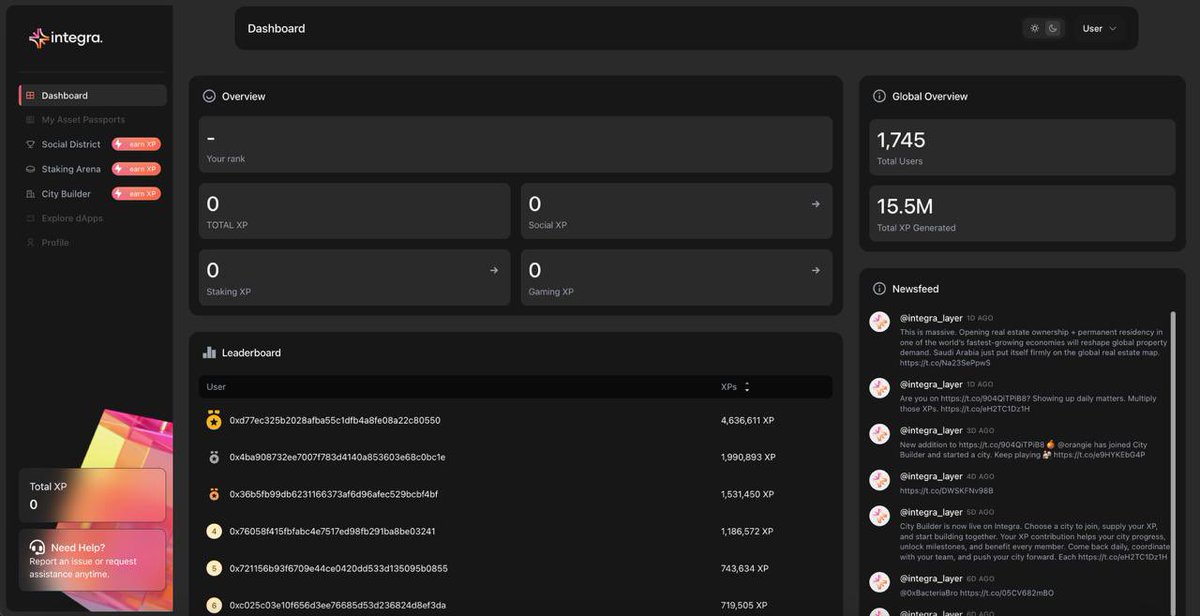Select address 0x76058f415fbfabc4e7517ed98fb291ba8be03241
The height and width of the screenshot is (616, 1200).
point(332,531)
